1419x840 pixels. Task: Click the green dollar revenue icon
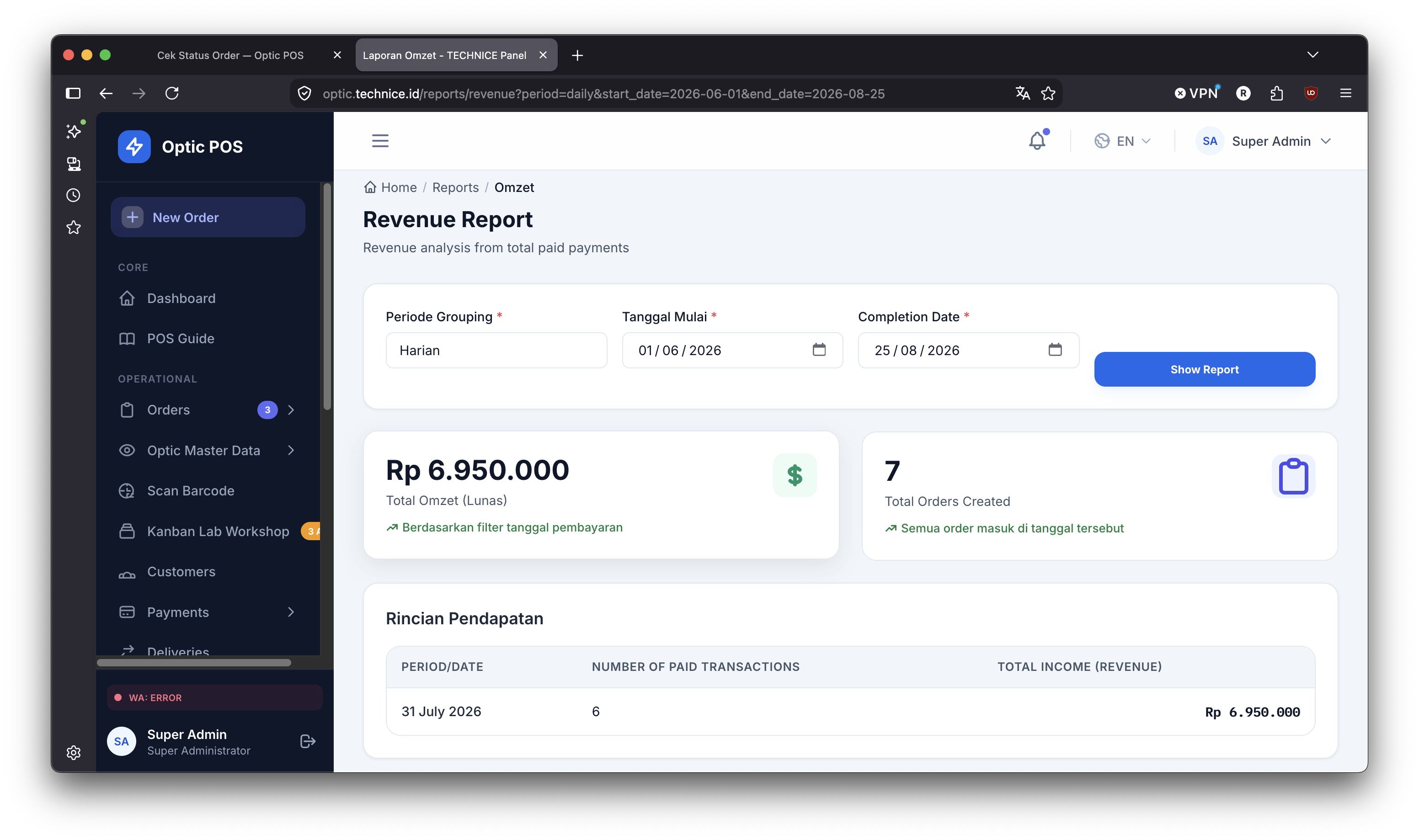(794, 475)
